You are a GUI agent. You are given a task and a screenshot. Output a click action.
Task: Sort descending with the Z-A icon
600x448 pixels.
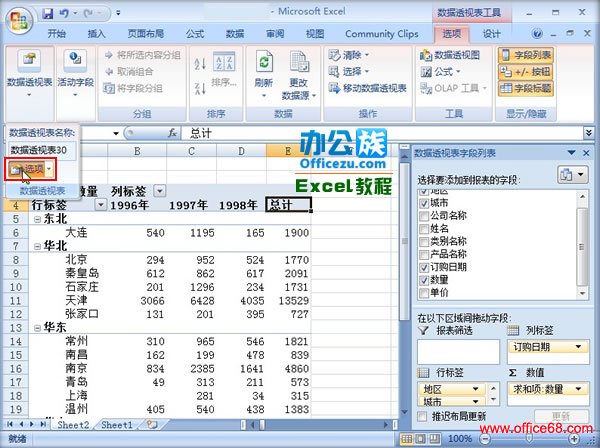[200, 88]
